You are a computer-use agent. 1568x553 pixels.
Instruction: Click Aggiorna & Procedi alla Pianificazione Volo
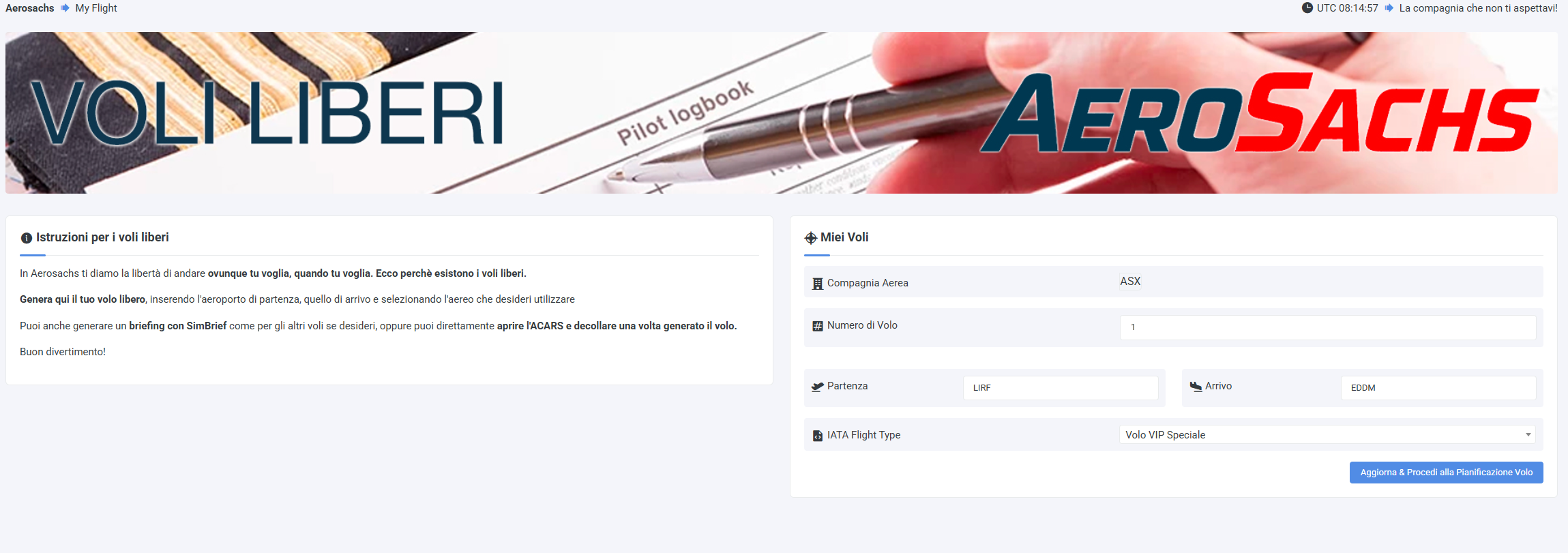tap(1446, 473)
